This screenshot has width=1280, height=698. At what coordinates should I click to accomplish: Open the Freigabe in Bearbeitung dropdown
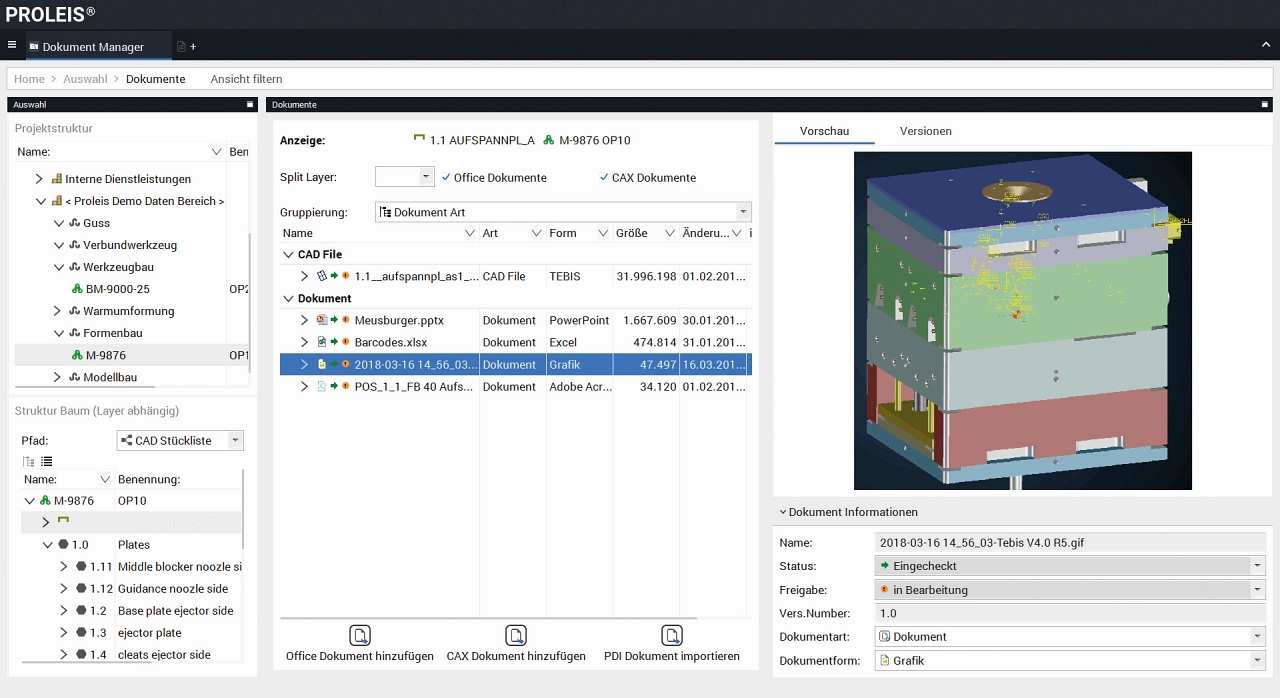(1257, 590)
